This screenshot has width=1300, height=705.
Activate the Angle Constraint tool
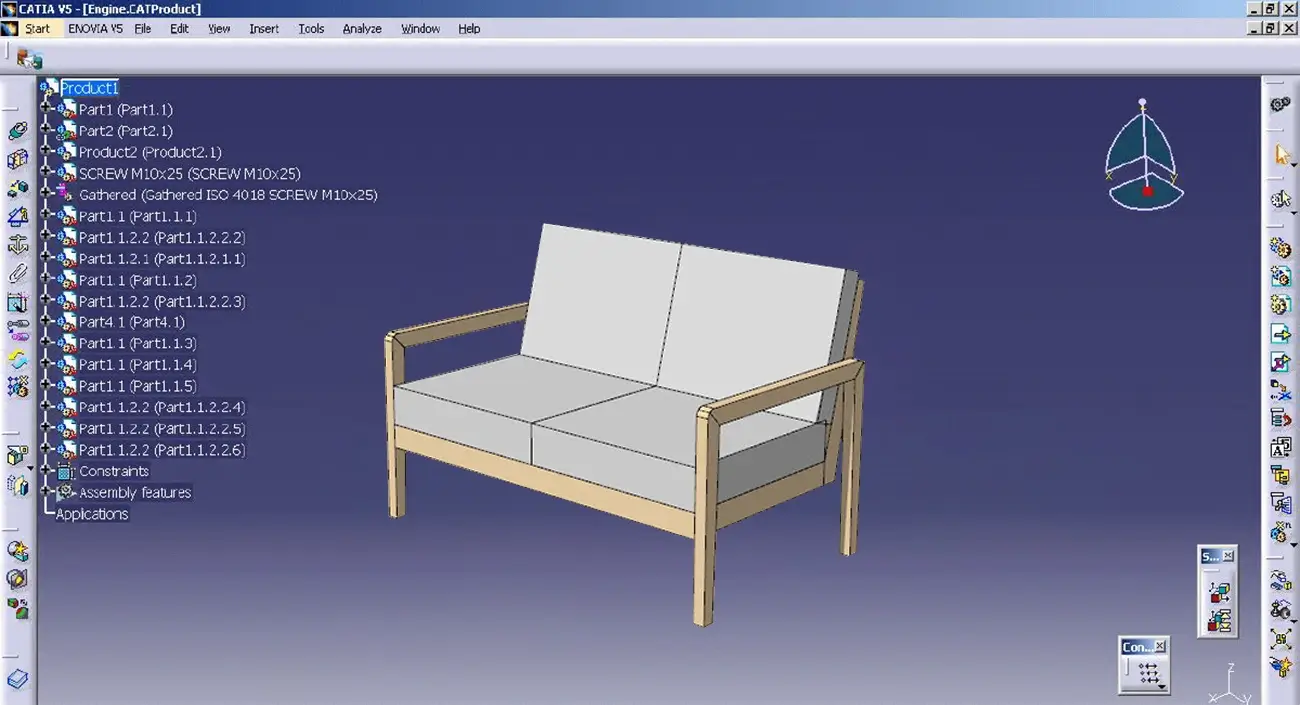coord(17,216)
